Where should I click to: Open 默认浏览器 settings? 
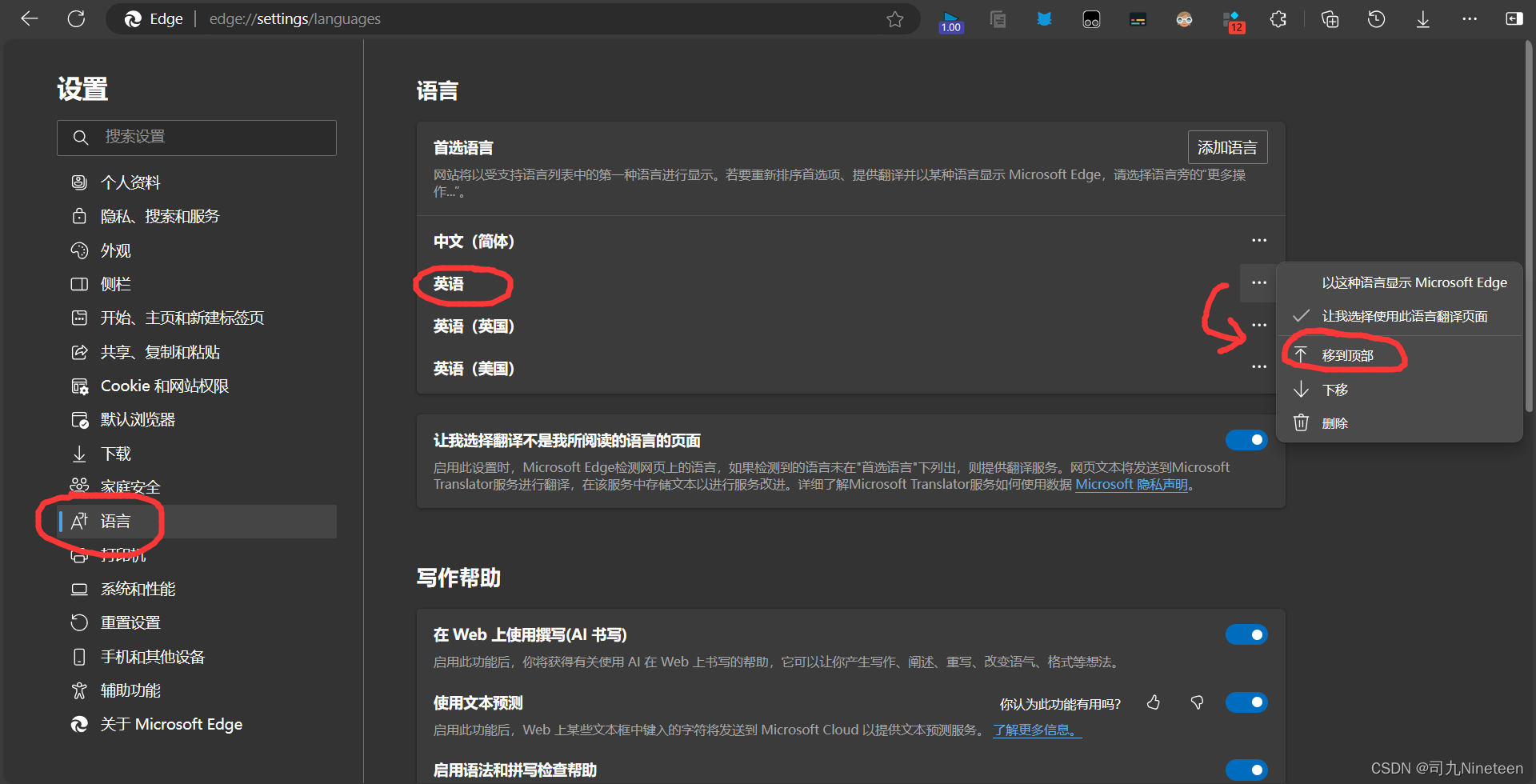197,420
